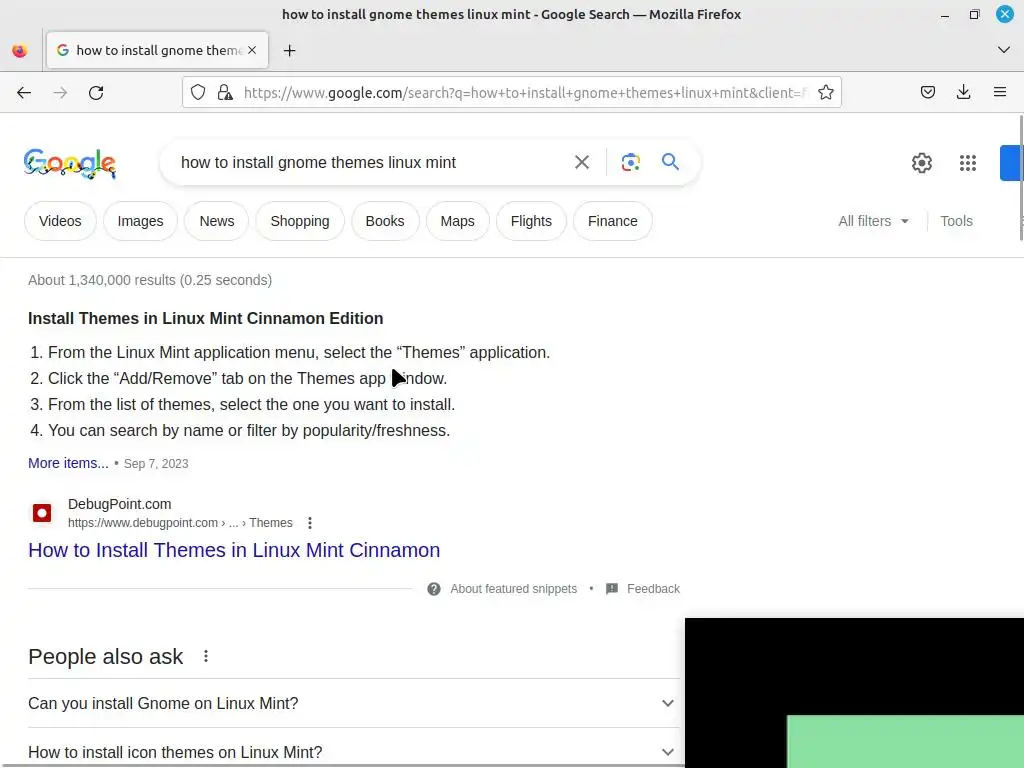Close the Google Search tab
Screen dimensions: 1024x768
coord(252,50)
